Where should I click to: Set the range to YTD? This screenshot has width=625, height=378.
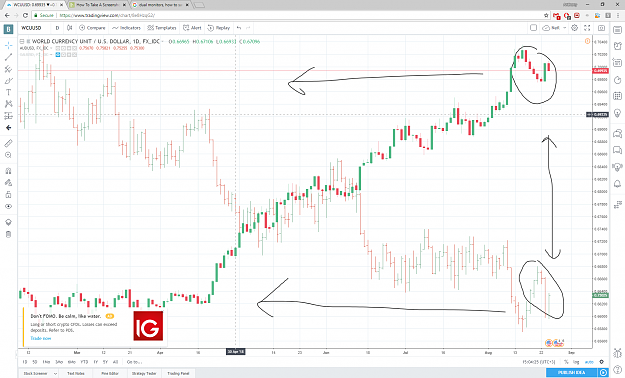point(84,362)
